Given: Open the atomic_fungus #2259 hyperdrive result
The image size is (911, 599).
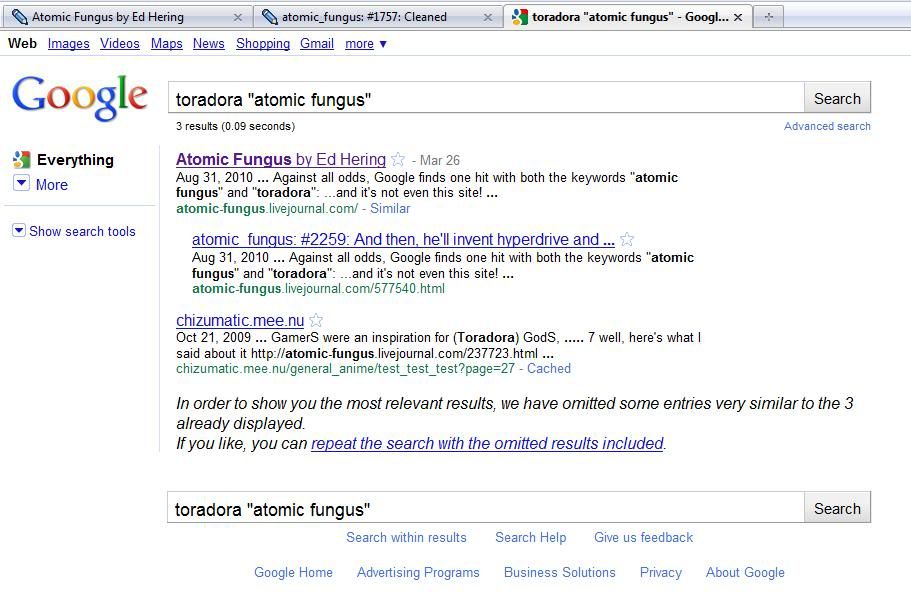Looking at the screenshot, I should point(403,239).
